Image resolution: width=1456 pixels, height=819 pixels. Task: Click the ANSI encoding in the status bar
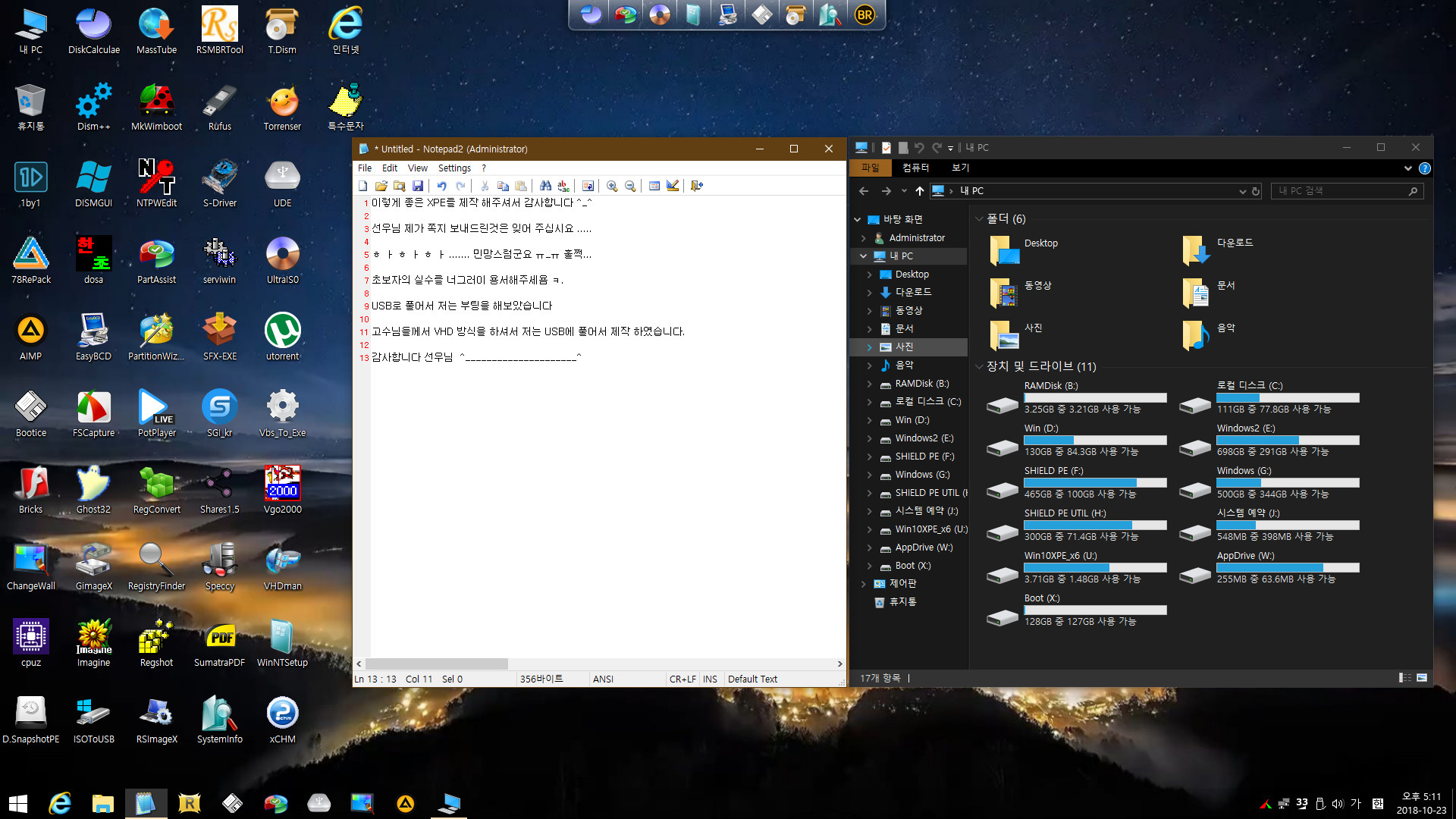(604, 679)
